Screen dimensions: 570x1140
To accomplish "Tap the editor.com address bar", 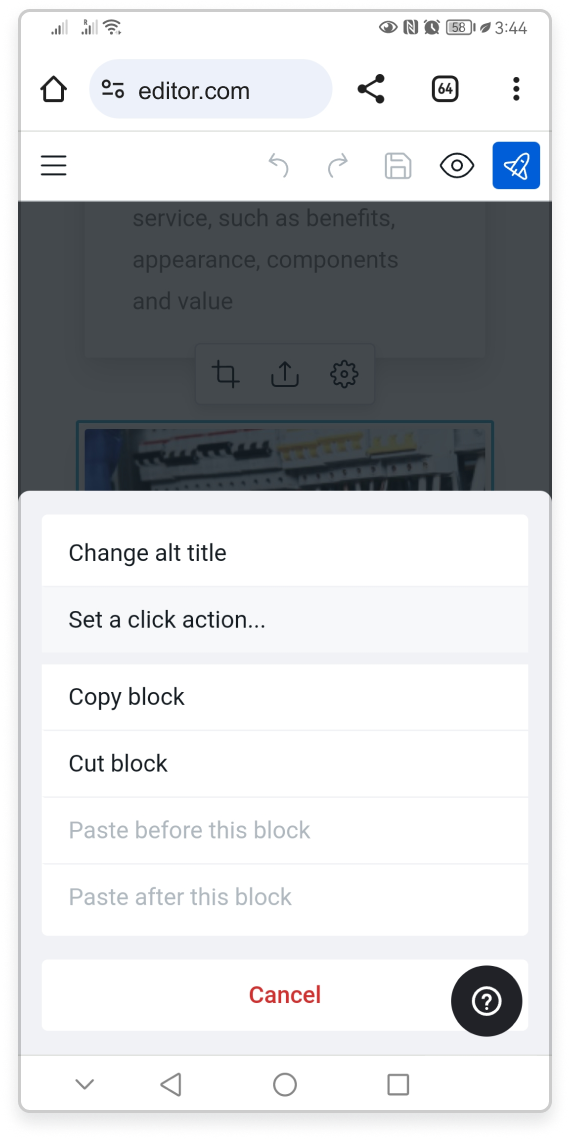I will [x=211, y=89].
